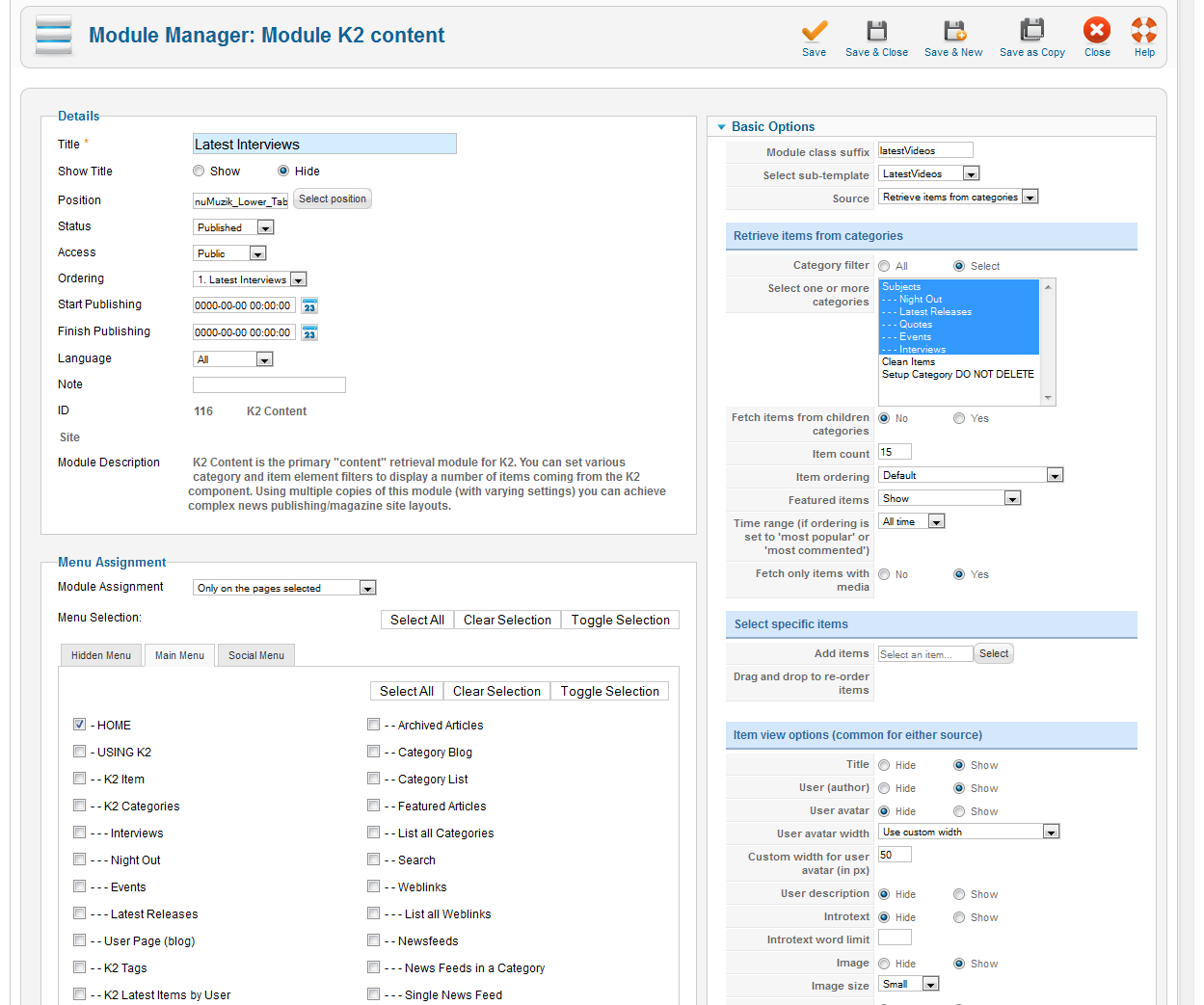This screenshot has height=1005, width=1204.
Task: Open the Image size dropdown
Action: pyautogui.click(x=909, y=984)
